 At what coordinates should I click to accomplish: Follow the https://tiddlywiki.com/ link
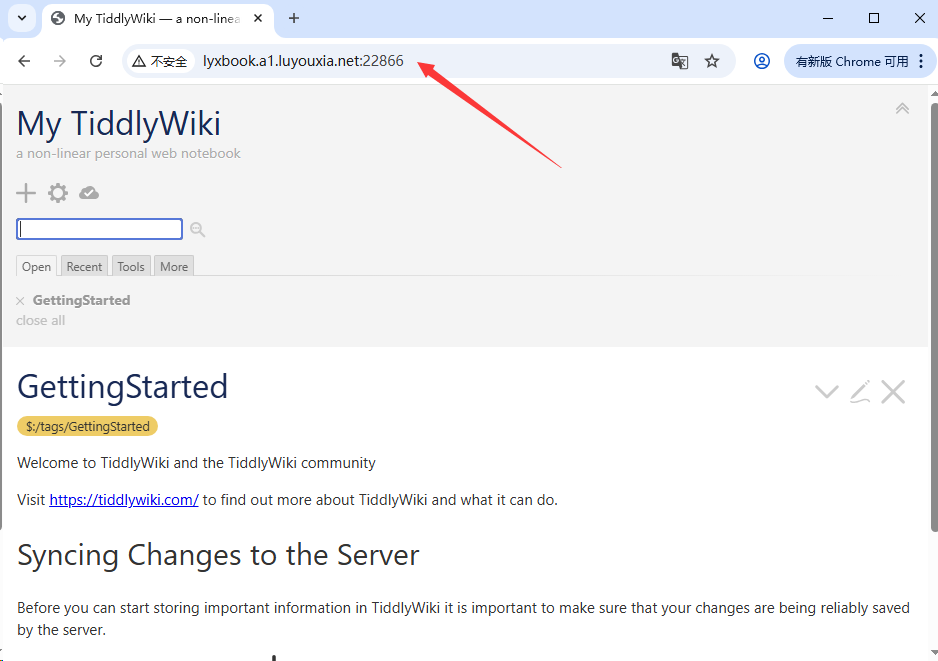(x=124, y=499)
